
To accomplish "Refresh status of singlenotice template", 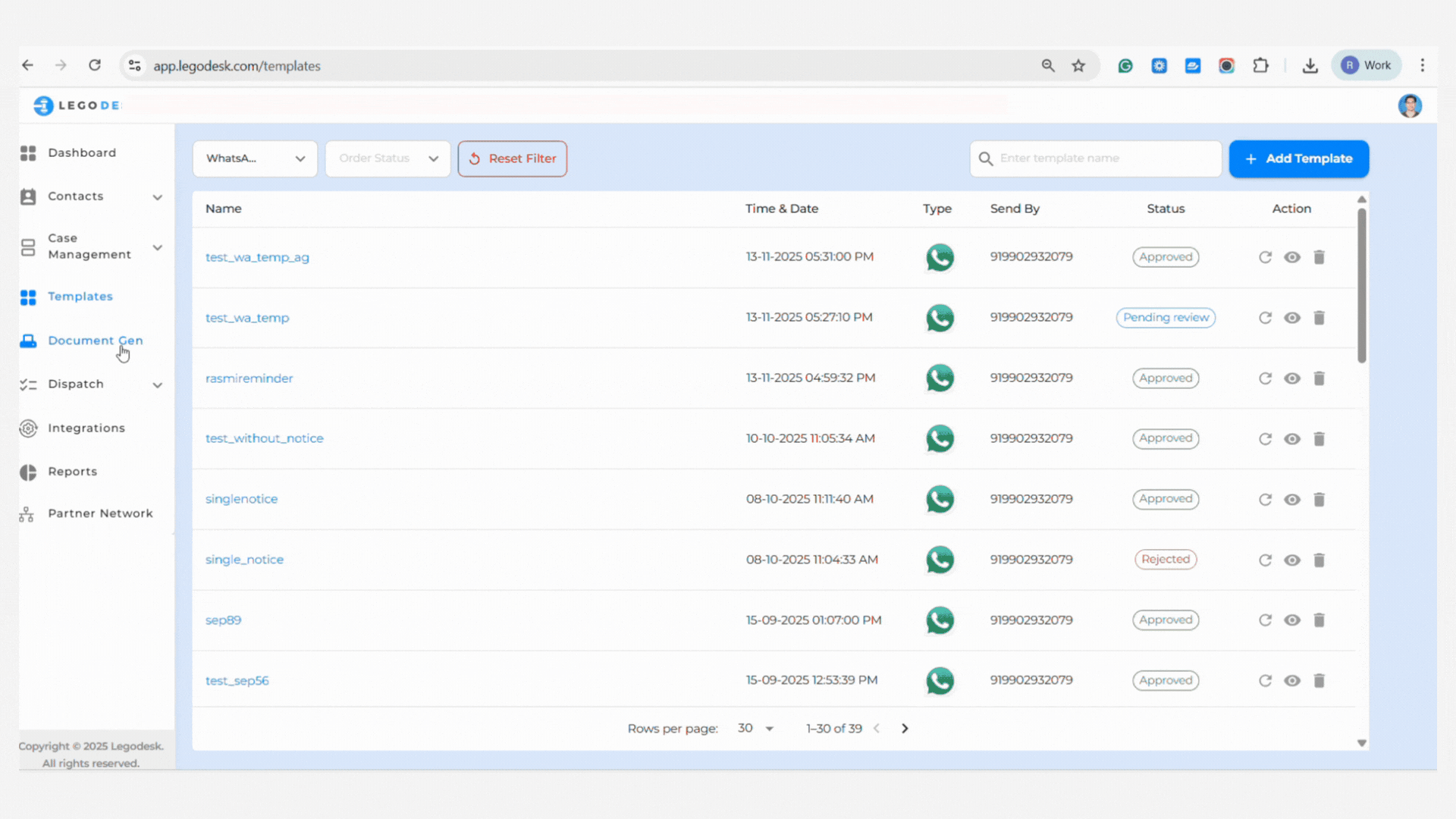I will coord(1265,500).
